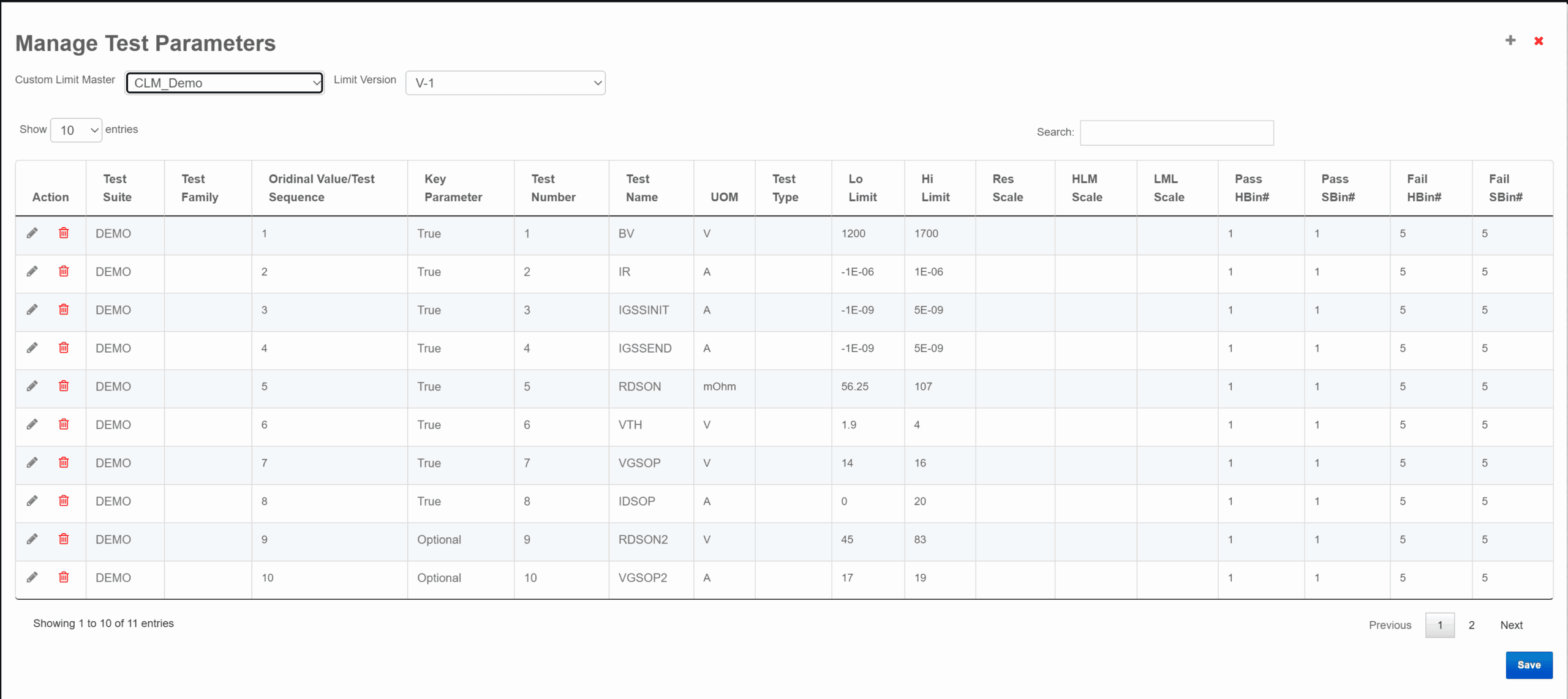Go to page 2 of results
Image resolution: width=1568 pixels, height=699 pixels.
(x=1471, y=625)
